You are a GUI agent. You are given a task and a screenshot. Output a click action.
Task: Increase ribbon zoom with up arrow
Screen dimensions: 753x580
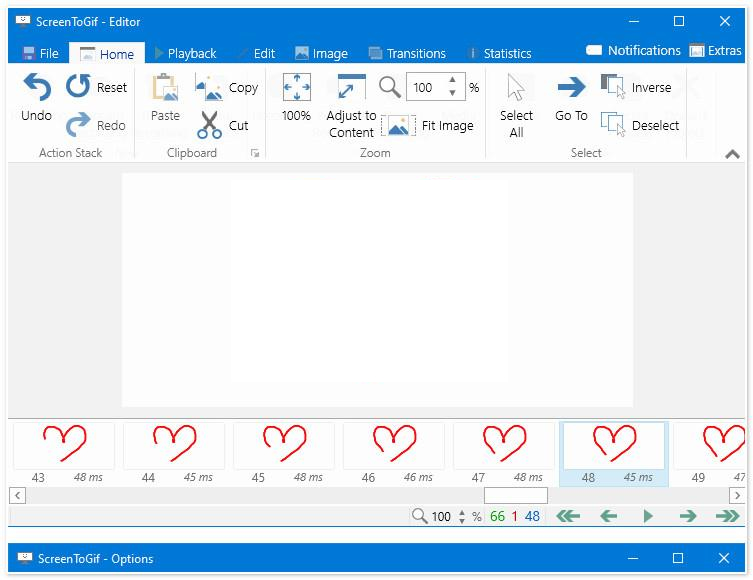pyautogui.click(x=452, y=80)
